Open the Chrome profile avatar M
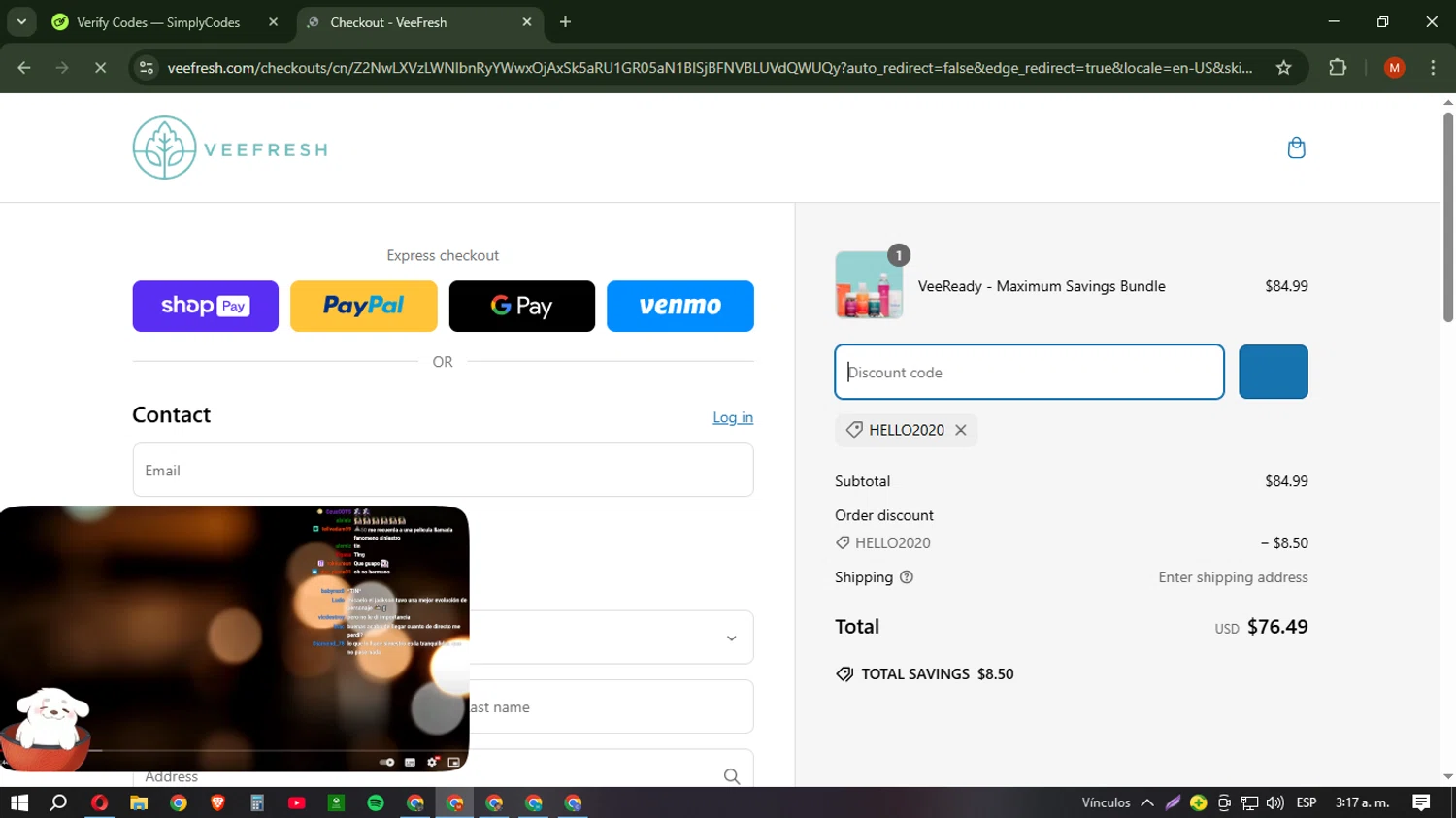This screenshot has width=1456, height=818. point(1394,68)
